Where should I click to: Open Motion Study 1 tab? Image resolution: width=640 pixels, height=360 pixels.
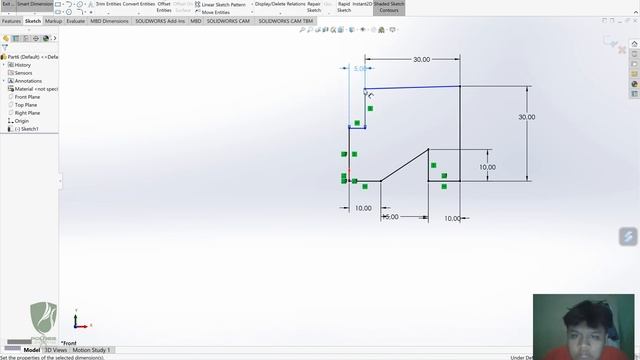[91, 350]
